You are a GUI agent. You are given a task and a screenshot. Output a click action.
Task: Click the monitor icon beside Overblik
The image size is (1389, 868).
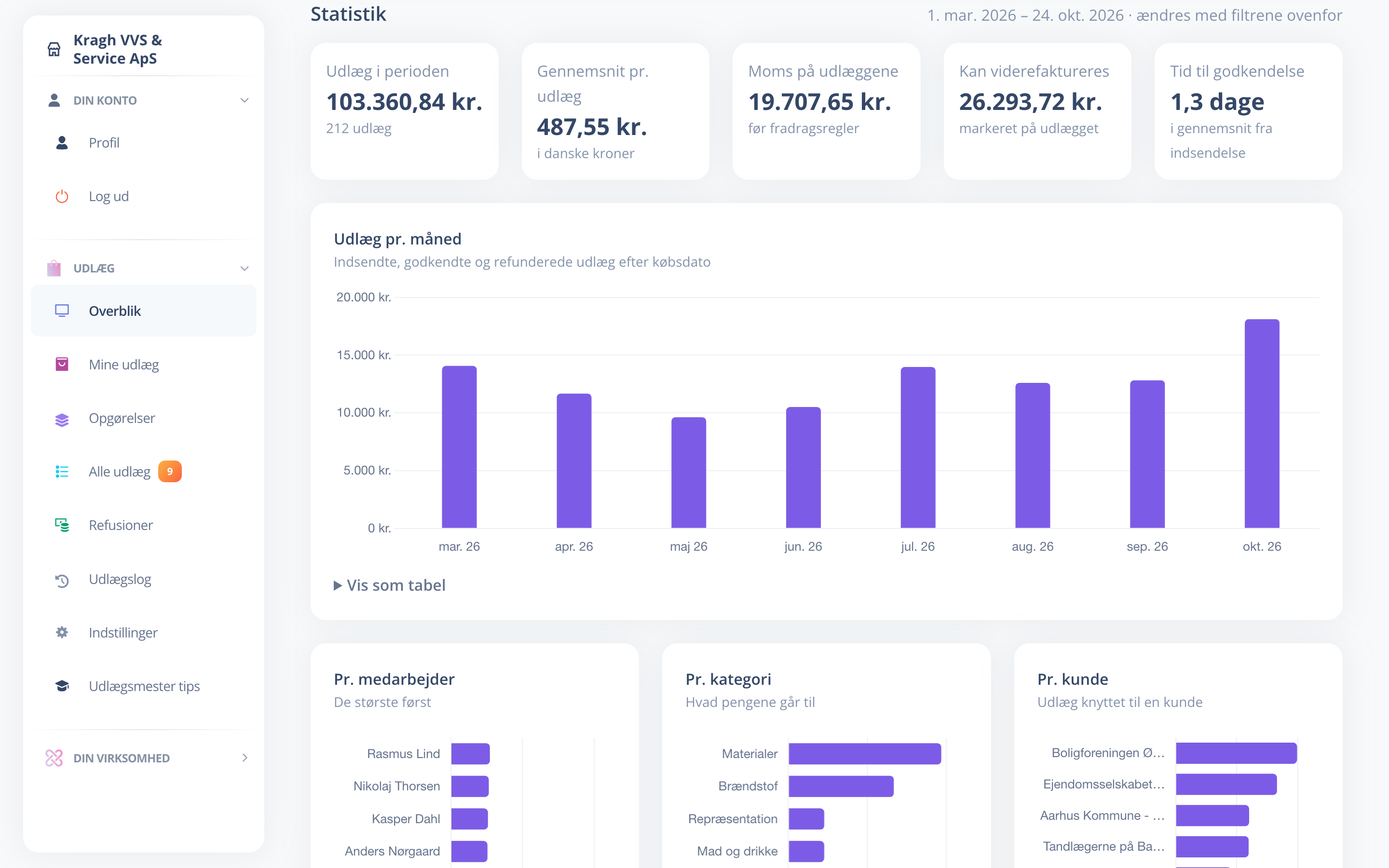click(62, 311)
